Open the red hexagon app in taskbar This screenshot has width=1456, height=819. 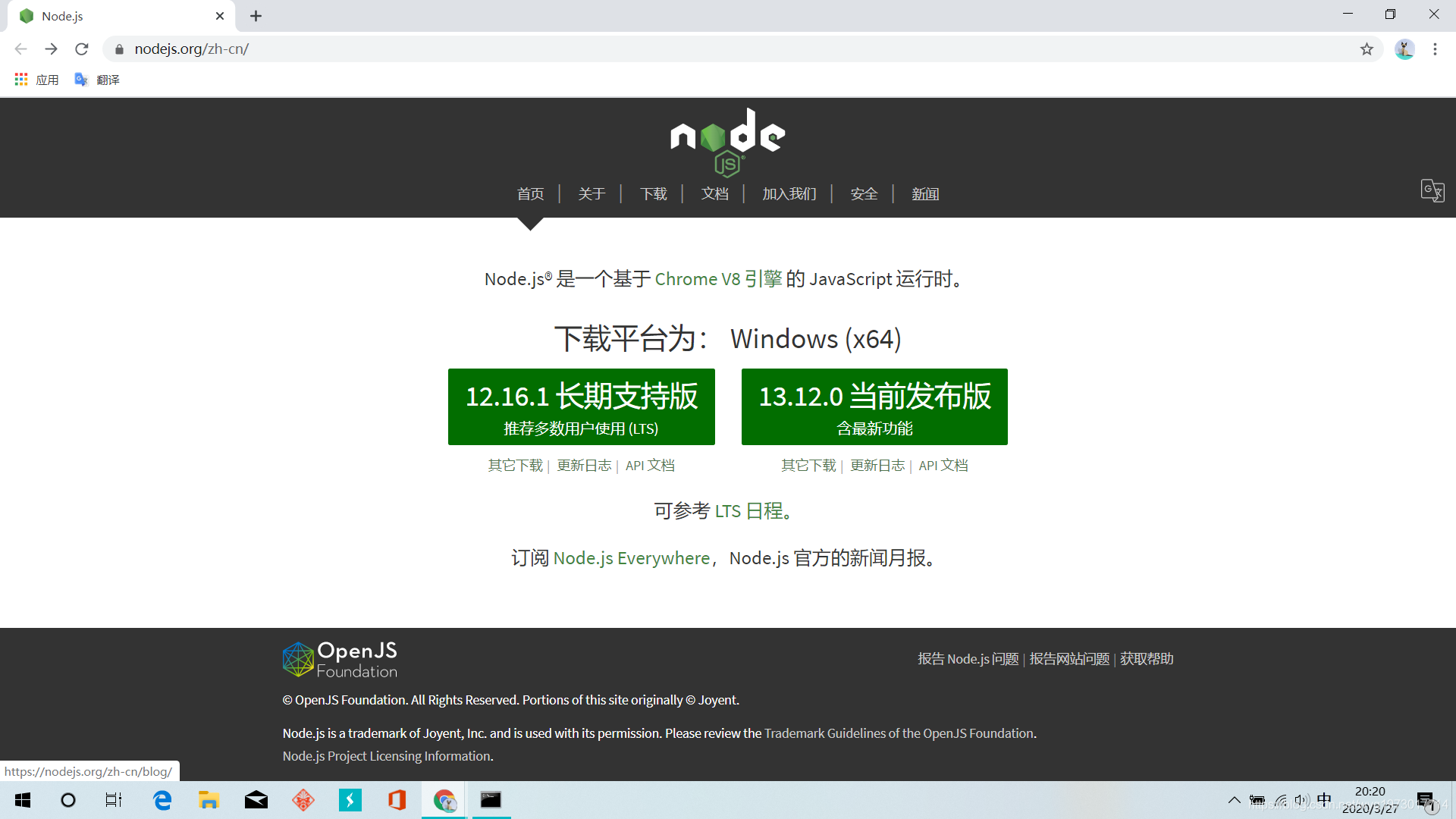point(303,800)
